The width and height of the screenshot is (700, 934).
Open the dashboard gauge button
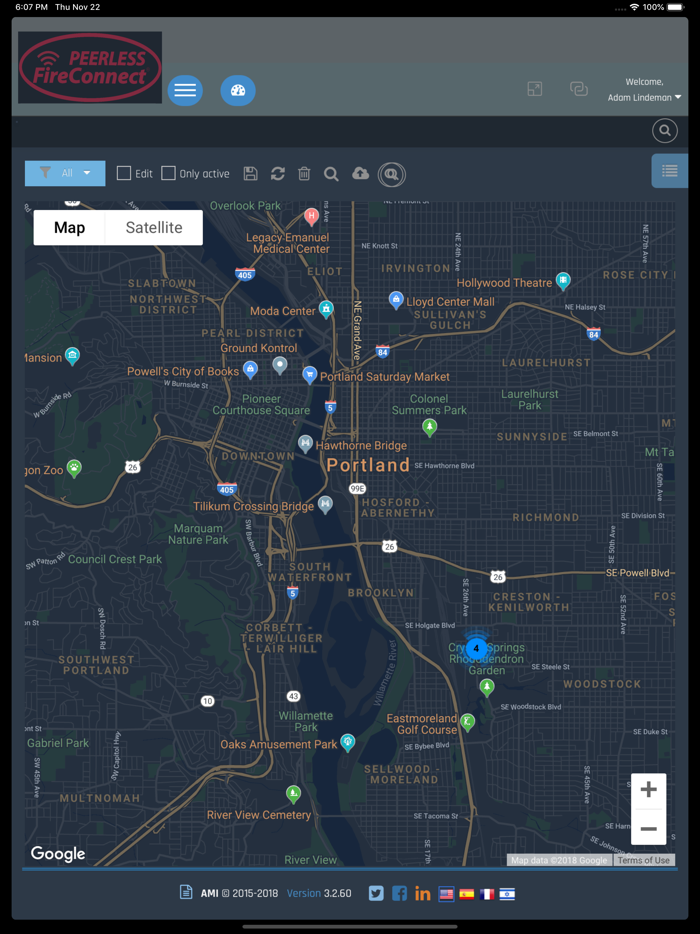pos(238,91)
